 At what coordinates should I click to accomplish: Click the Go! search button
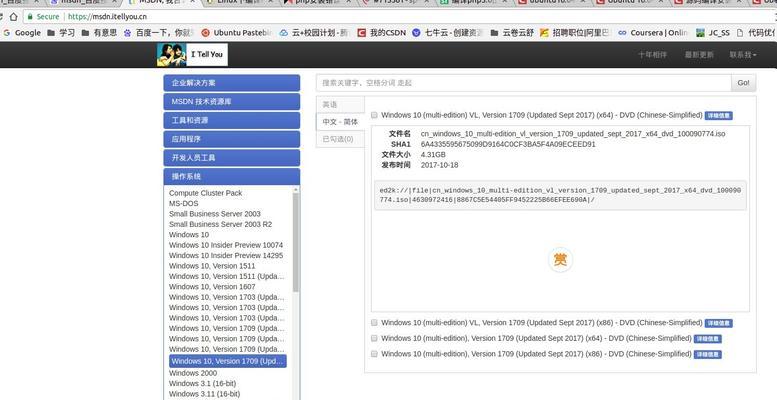(x=743, y=83)
